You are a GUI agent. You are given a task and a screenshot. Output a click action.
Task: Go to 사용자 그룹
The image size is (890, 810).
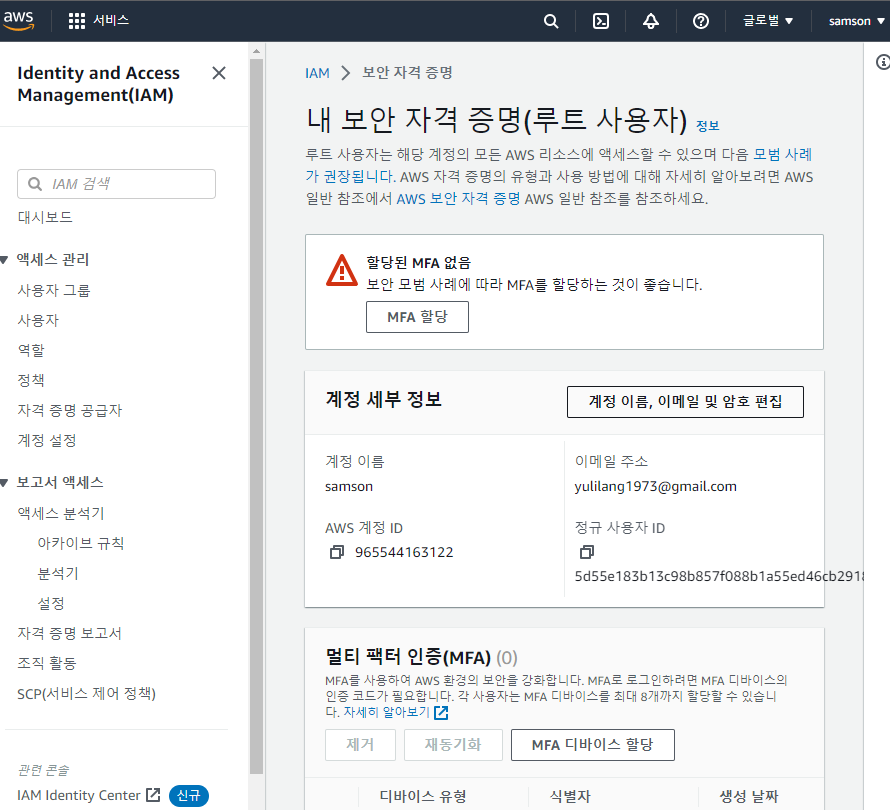pos(54,291)
